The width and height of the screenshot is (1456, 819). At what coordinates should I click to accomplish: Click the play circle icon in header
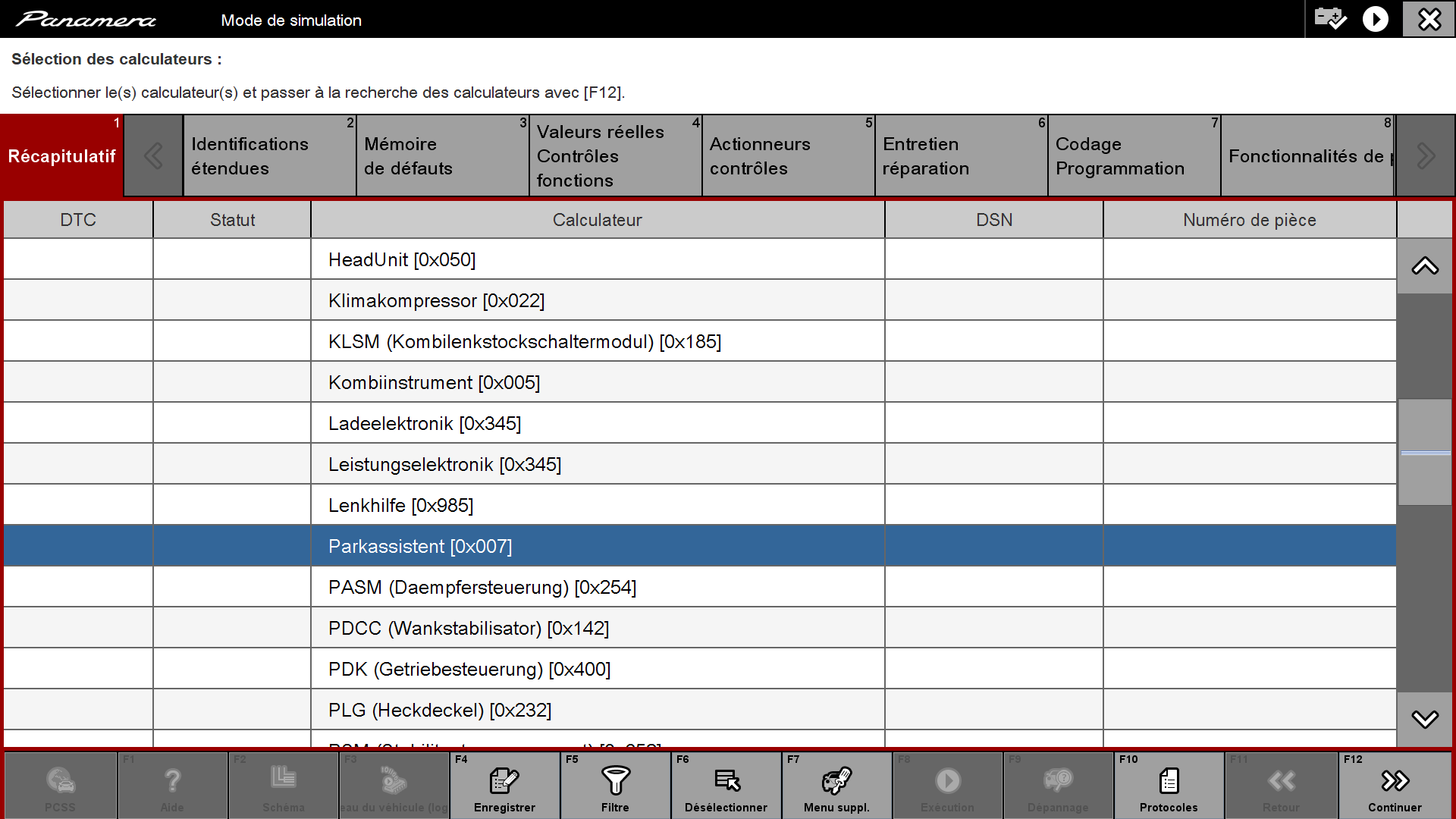1375,19
